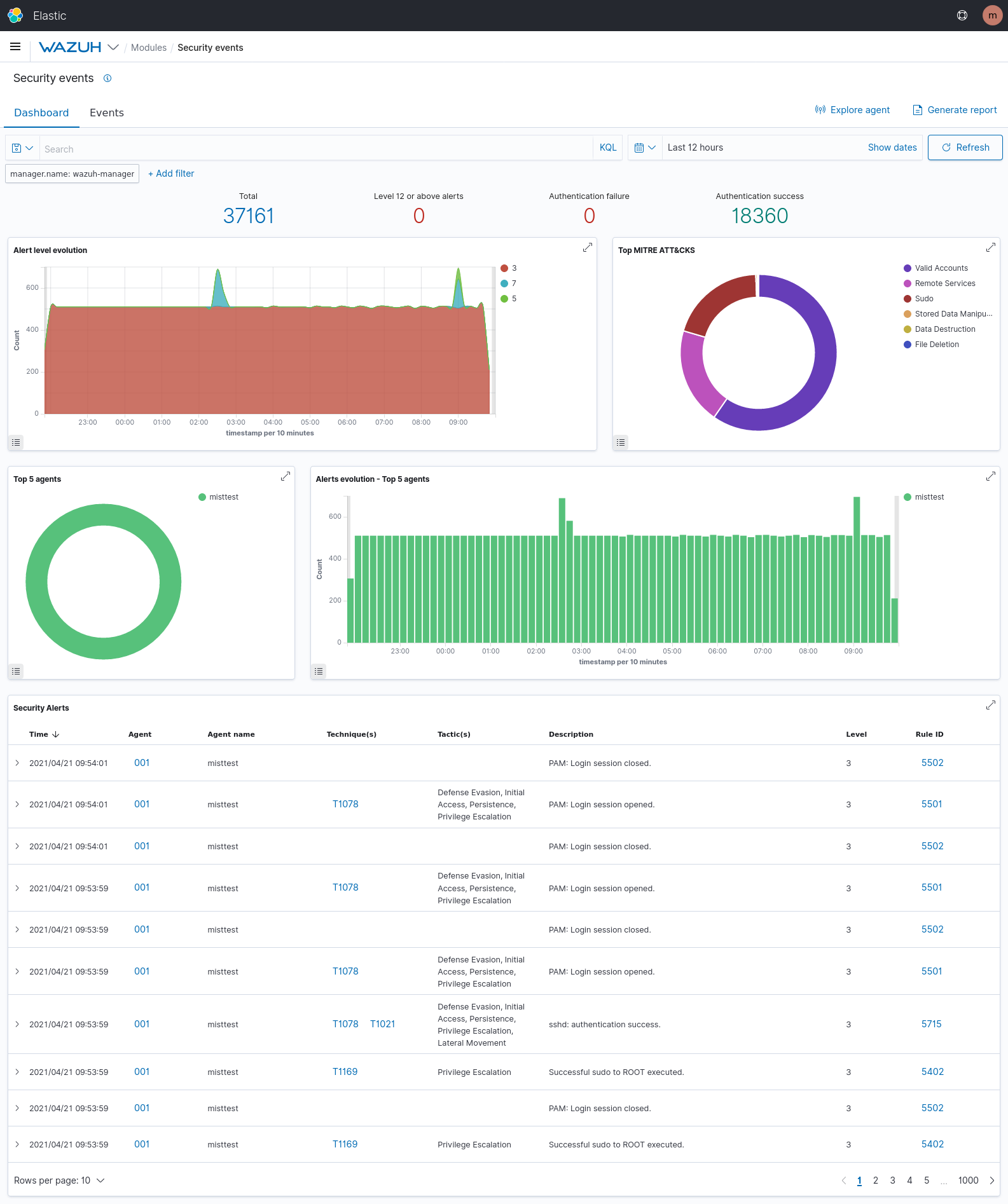Image resolution: width=1008 pixels, height=1204 pixels.
Task: Click Sudo legend color dot
Action: 908,299
